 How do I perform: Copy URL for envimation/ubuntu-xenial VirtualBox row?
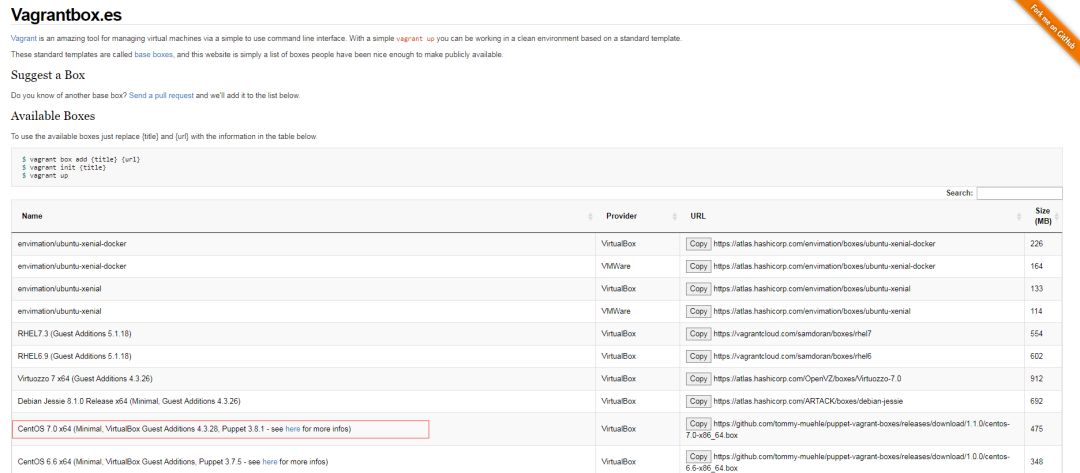tap(698, 288)
